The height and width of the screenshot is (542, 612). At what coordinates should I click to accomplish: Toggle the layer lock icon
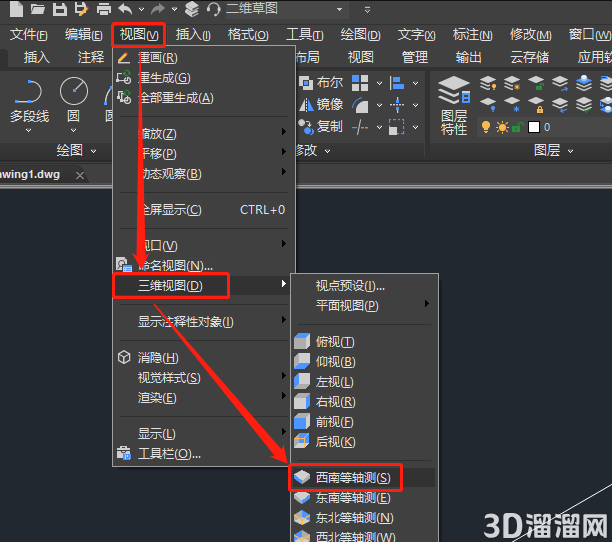[x=517, y=127]
